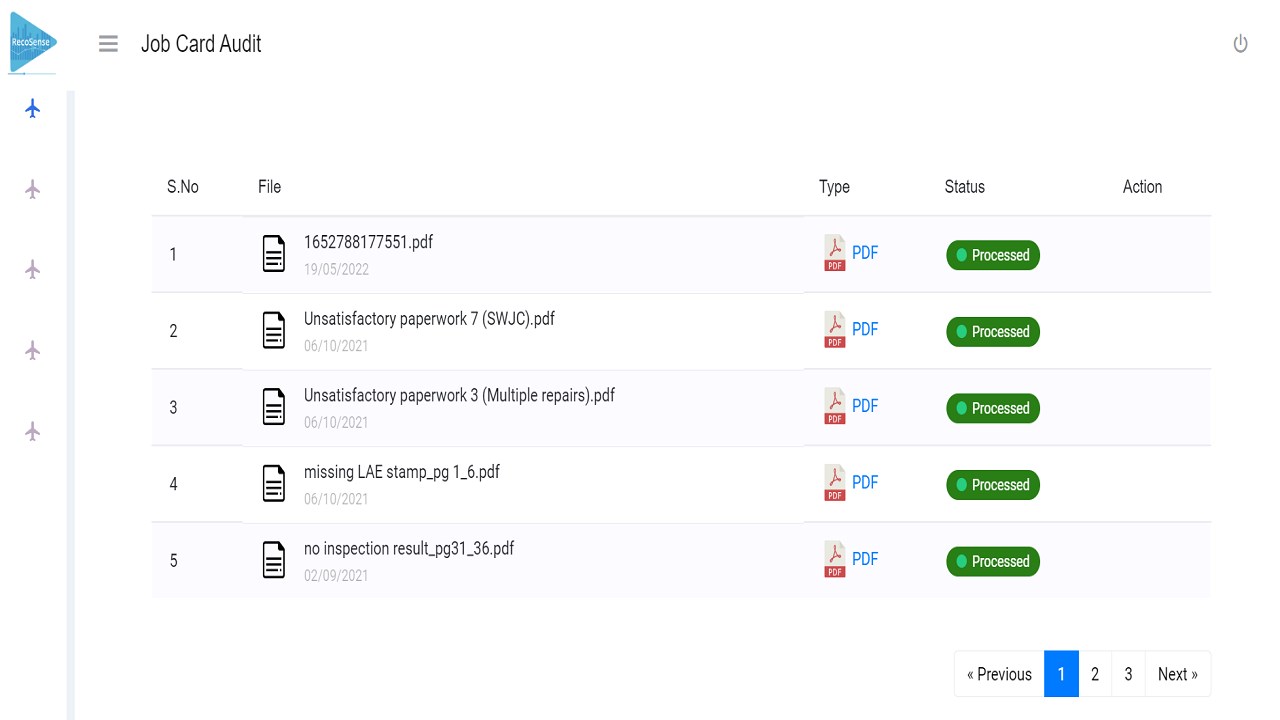This screenshot has height=720, width=1280.
Task: Open Unsatisfactory paperwork 3 (Multiple repairs).pdf
Action: pyautogui.click(x=459, y=395)
